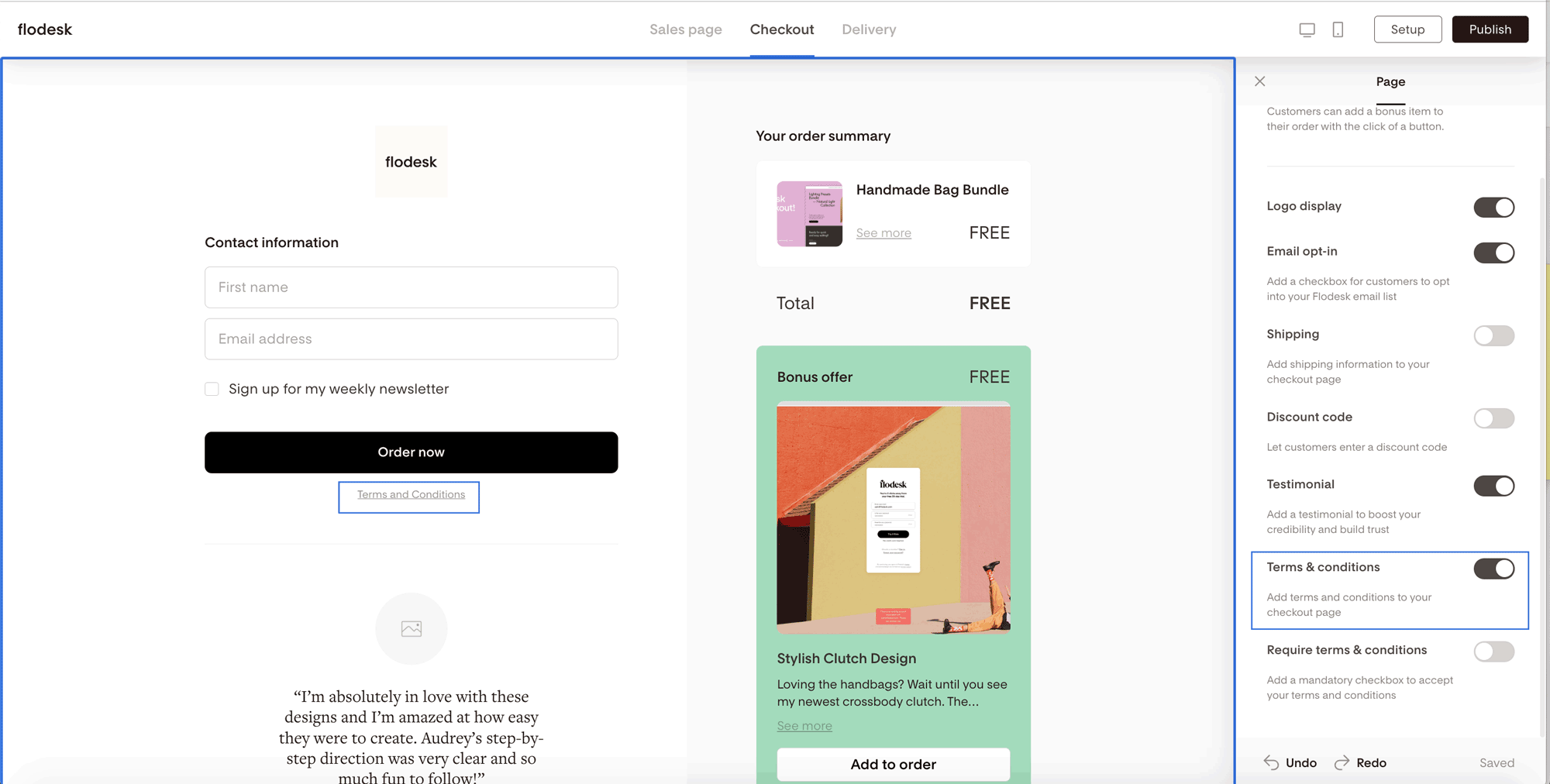Expand See more under Stylish Clutch Design
Viewport: 1550px width, 784px height.
click(x=804, y=726)
